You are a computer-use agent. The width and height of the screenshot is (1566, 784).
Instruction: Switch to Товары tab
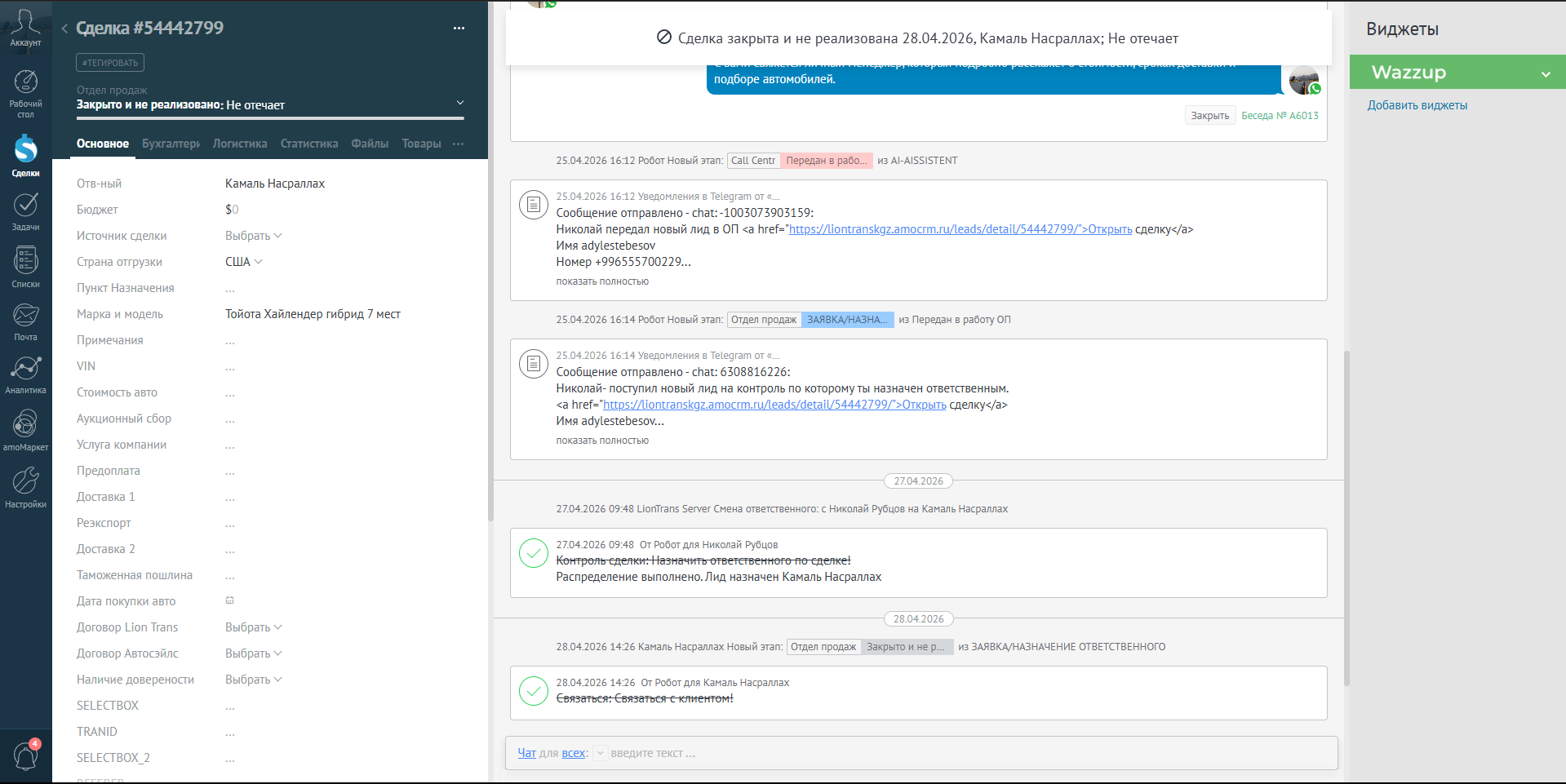(421, 144)
